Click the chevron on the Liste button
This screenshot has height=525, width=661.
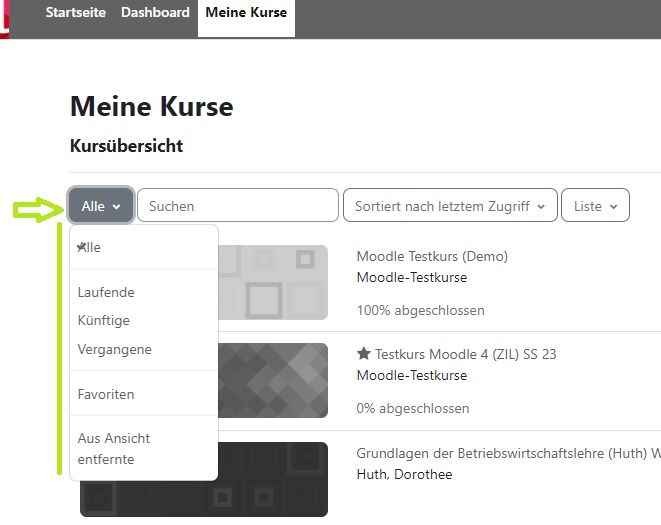click(x=613, y=207)
